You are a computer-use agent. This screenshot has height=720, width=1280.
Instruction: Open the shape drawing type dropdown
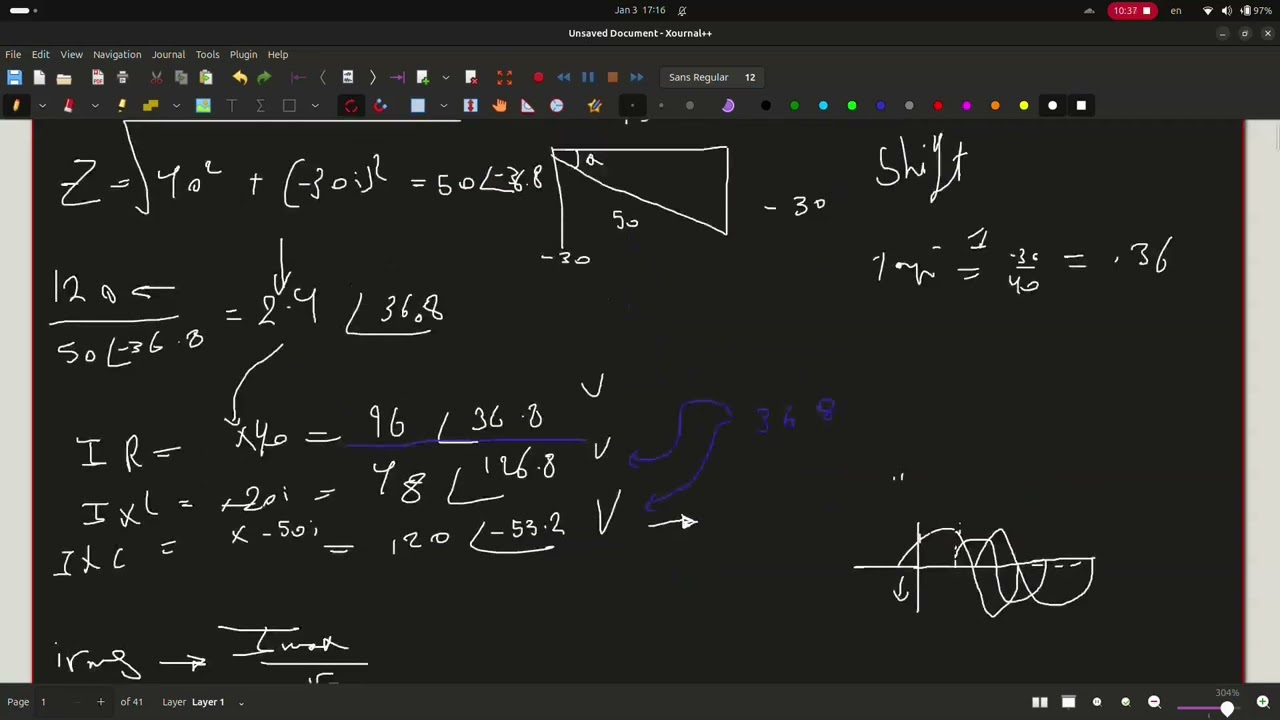[x=315, y=105]
